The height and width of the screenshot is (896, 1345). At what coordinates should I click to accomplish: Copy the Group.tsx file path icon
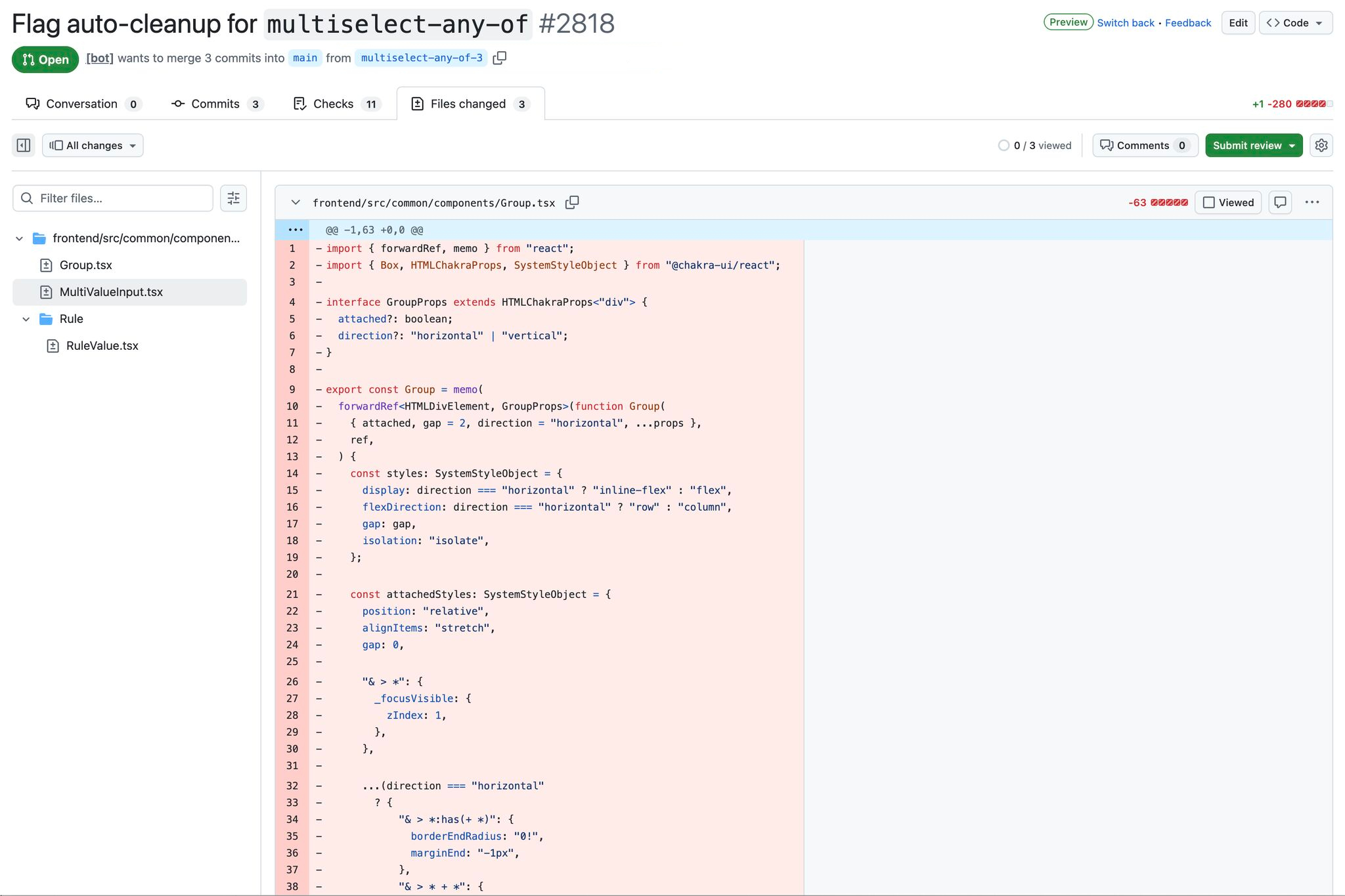(x=572, y=203)
